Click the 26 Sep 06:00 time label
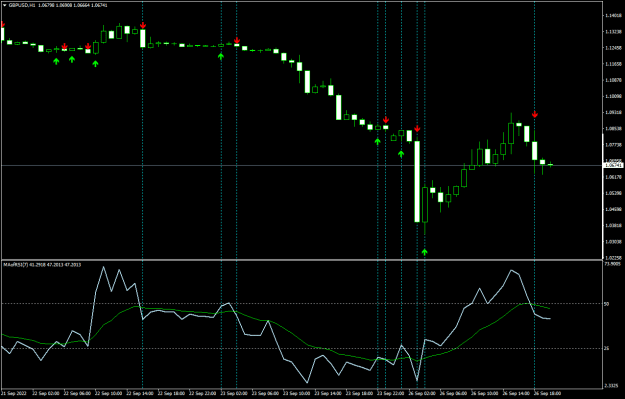 coord(453,393)
